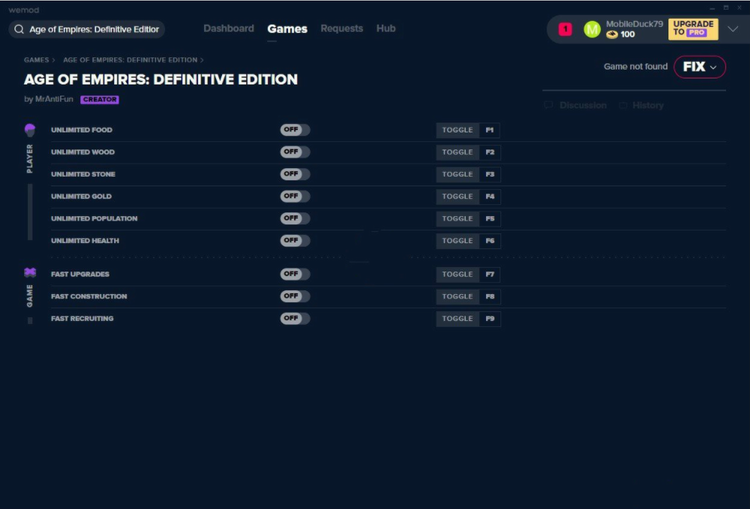Viewport: 750px width, 509px height.
Task: Turn on Unlimited Health
Action: (295, 241)
